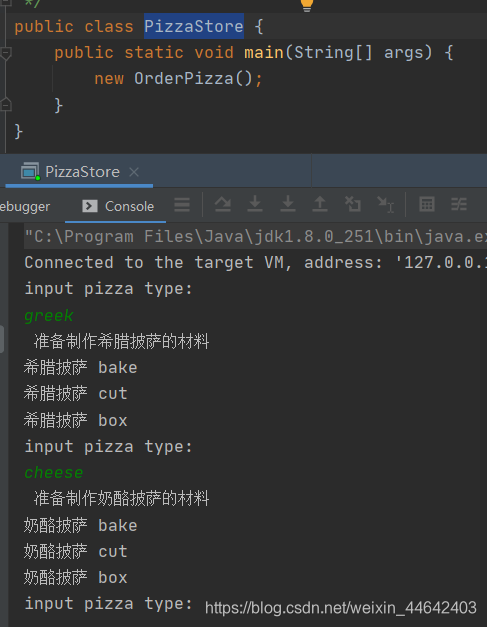Viewport: 487px width, 627px height.
Task: Click the '希腊披萨 box' console line
Action: (x=76, y=420)
